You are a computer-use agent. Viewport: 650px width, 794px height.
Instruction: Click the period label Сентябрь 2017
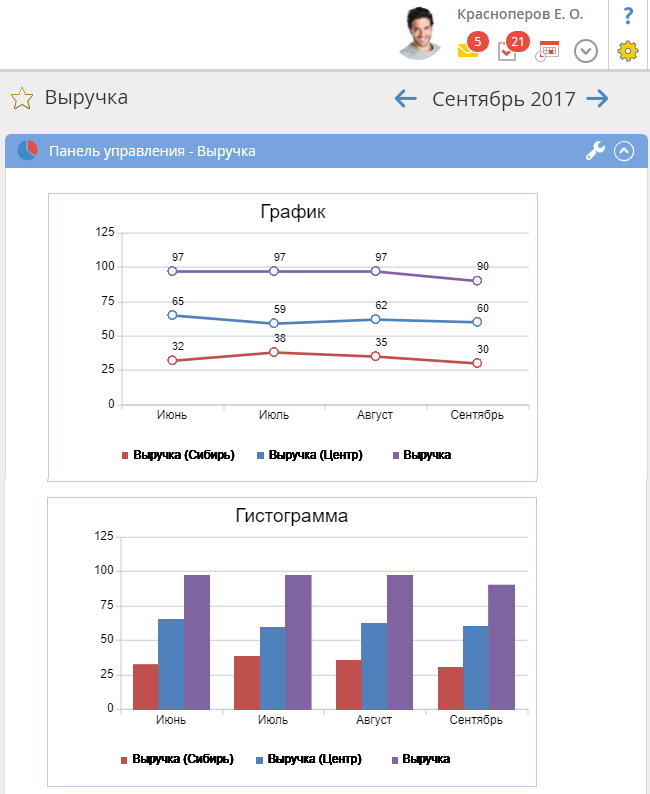504,99
